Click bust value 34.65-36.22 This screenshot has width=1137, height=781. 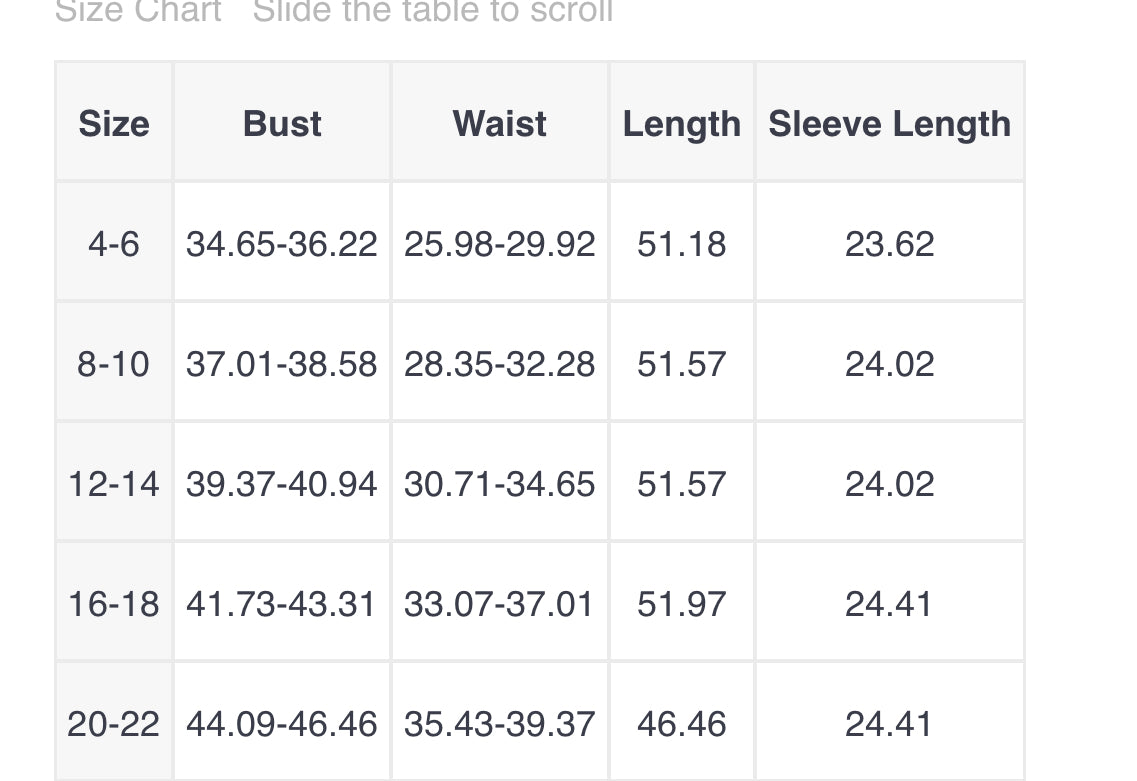(282, 244)
